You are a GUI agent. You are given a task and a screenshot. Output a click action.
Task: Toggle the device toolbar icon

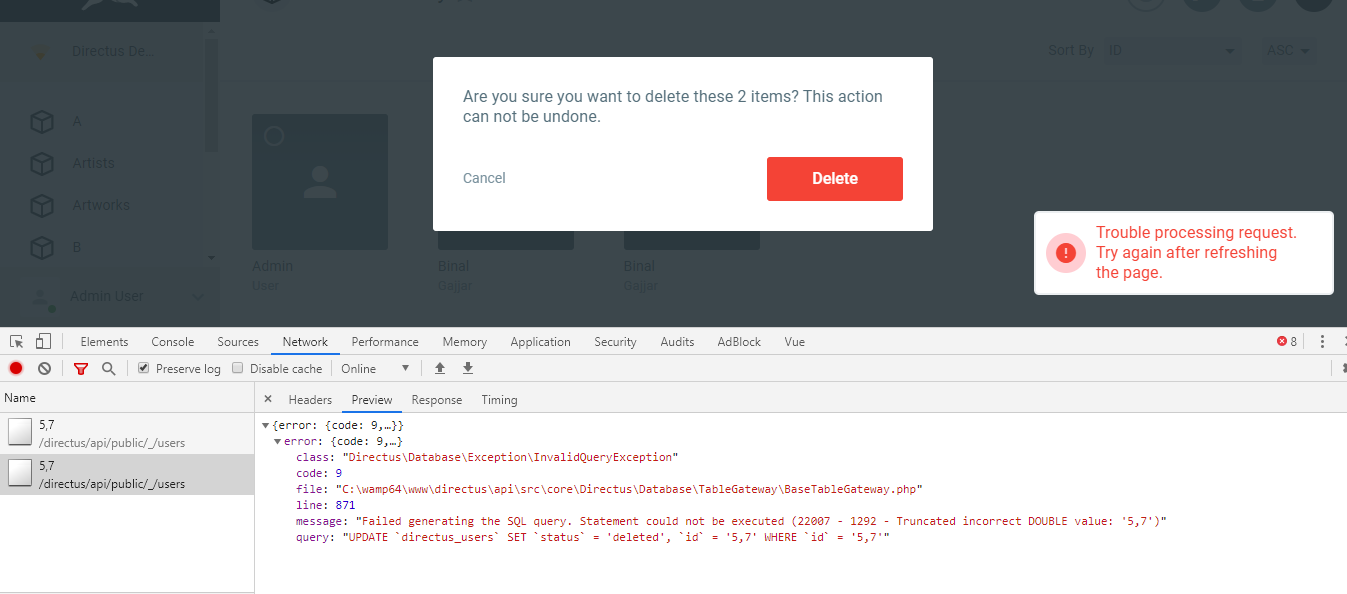[x=42, y=341]
